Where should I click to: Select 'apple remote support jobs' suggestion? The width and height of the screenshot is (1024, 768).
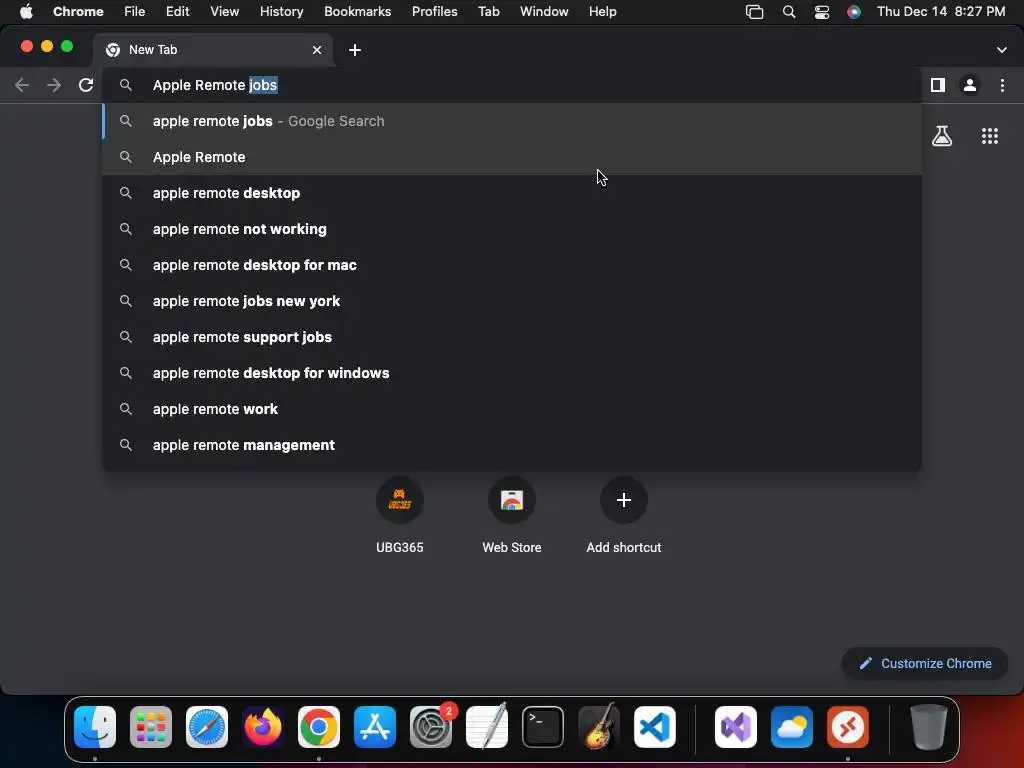coord(512,337)
